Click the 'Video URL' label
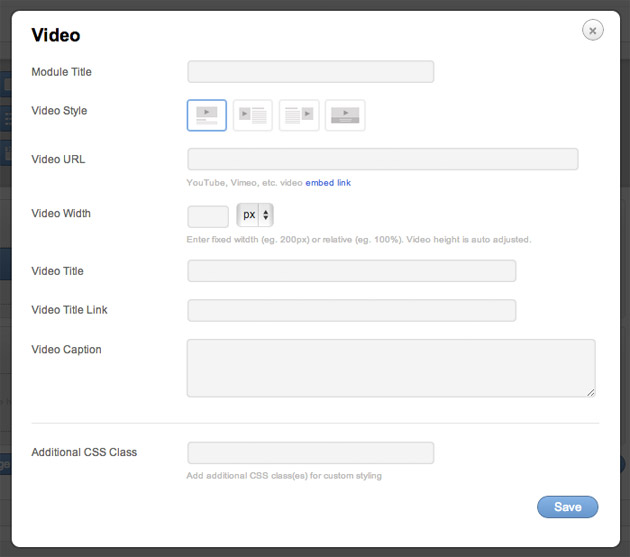The width and height of the screenshot is (630, 557). [x=58, y=160]
